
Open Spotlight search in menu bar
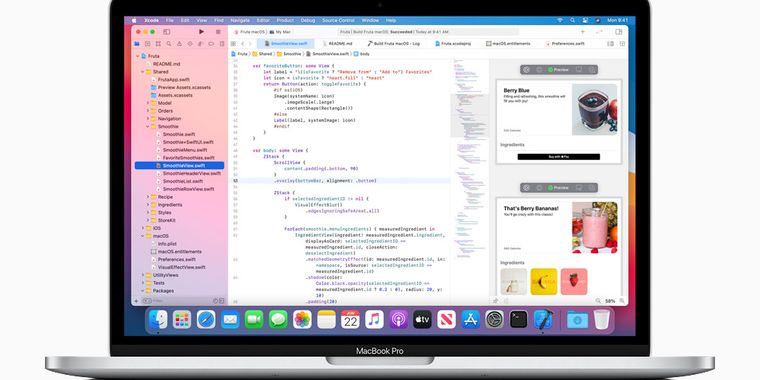pos(572,20)
